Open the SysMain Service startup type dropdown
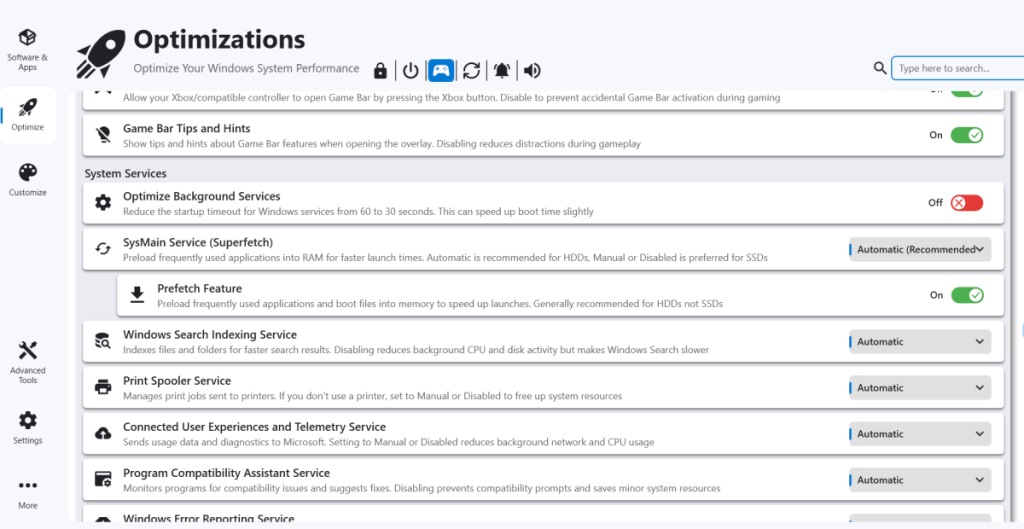Viewport: 1024px width, 529px height. coord(920,250)
